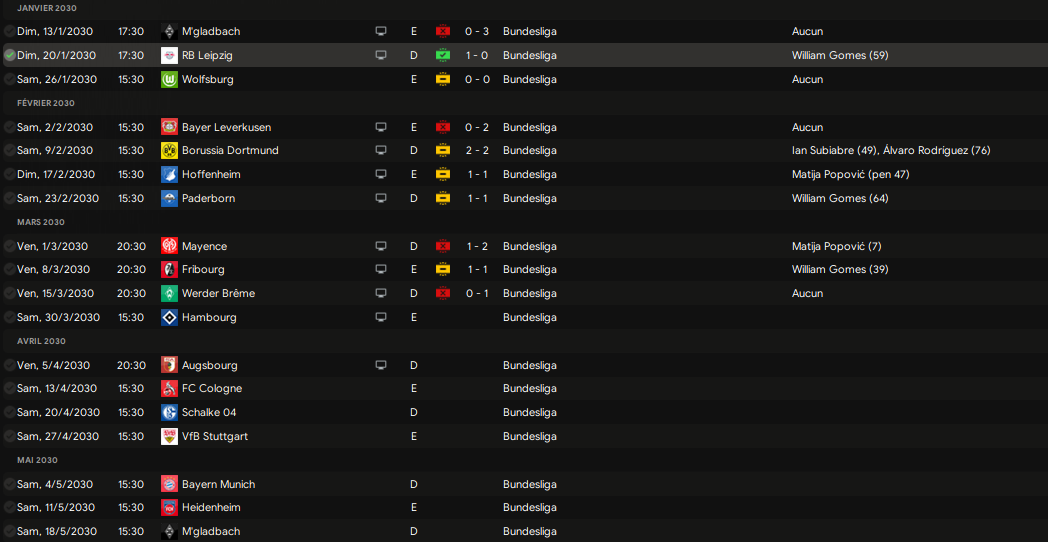Screen dimensions: 1048x542
Task: Click the Paderborn club badge
Action: 169,198
